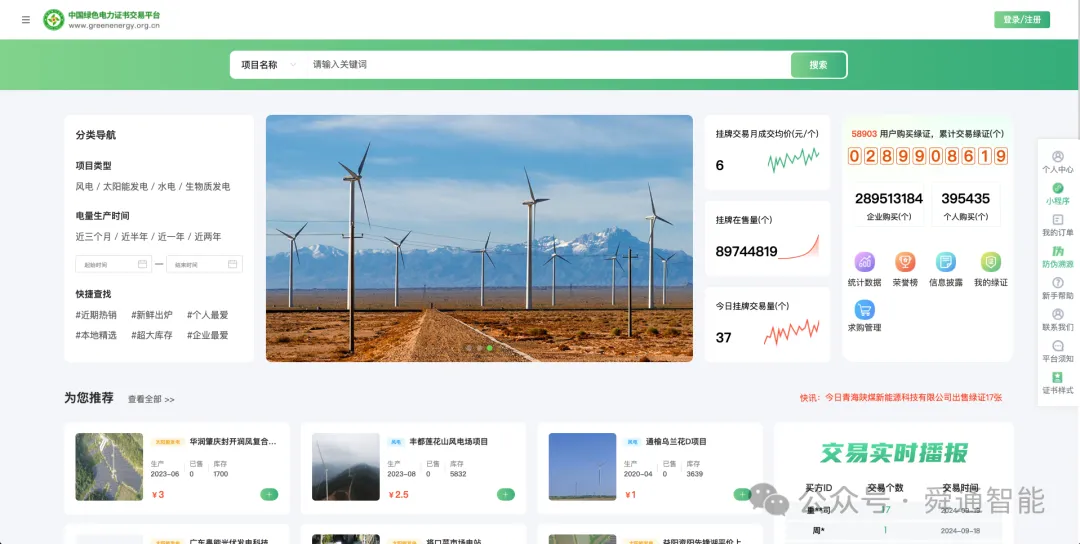The image size is (1080, 544).
Task: Click the 交易实时播报 heading
Action: 893,453
